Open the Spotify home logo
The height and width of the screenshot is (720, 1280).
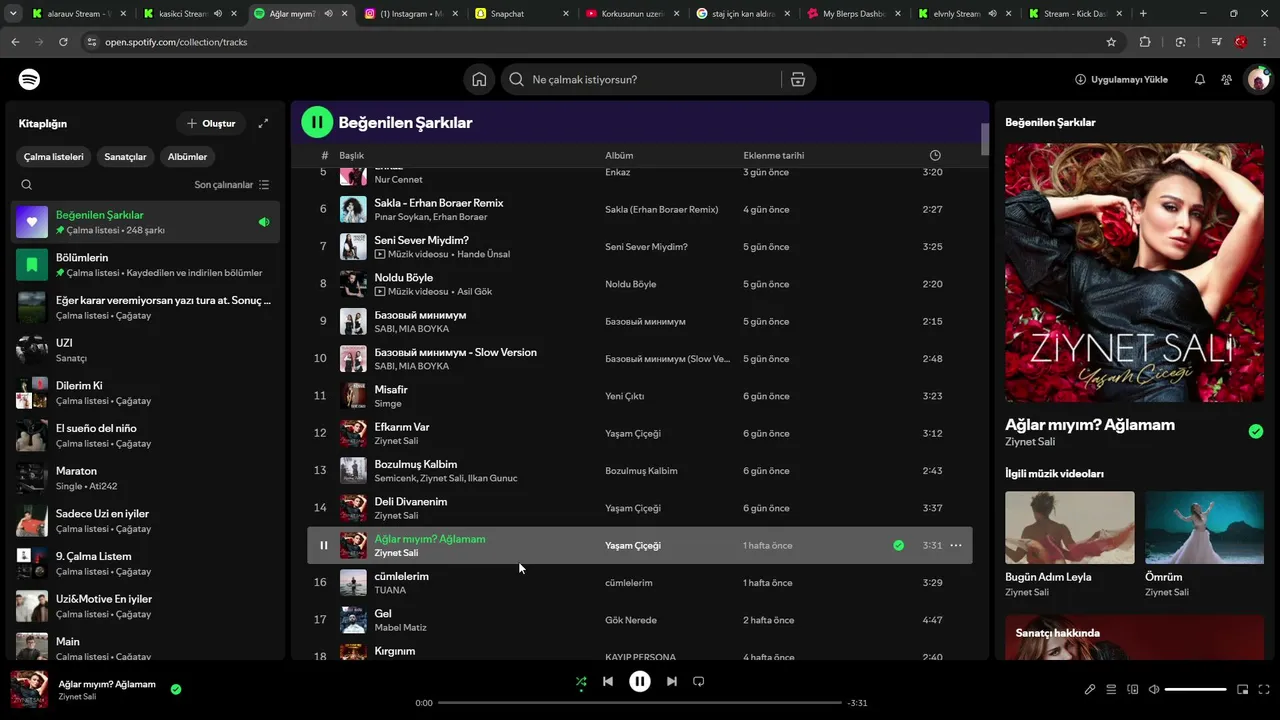(29, 79)
